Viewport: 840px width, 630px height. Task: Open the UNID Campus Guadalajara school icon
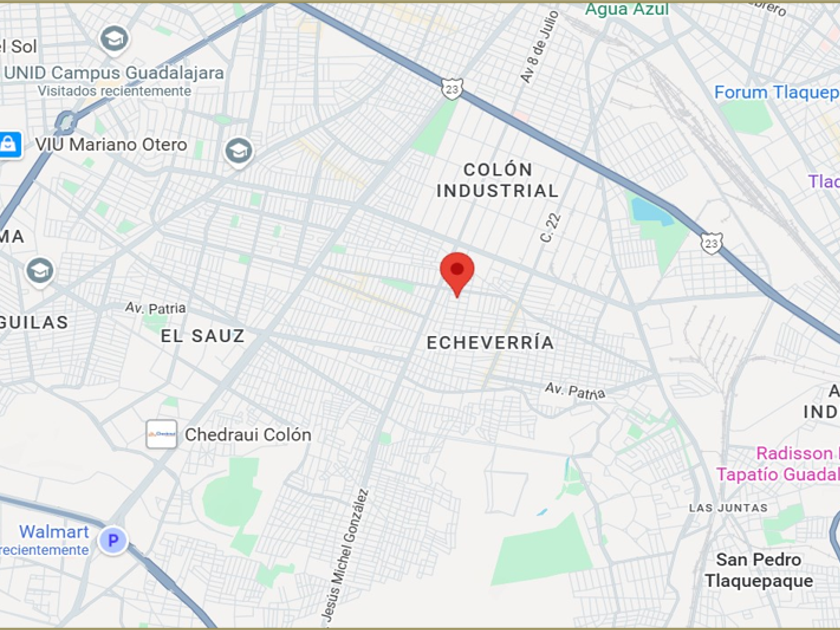click(x=114, y=40)
